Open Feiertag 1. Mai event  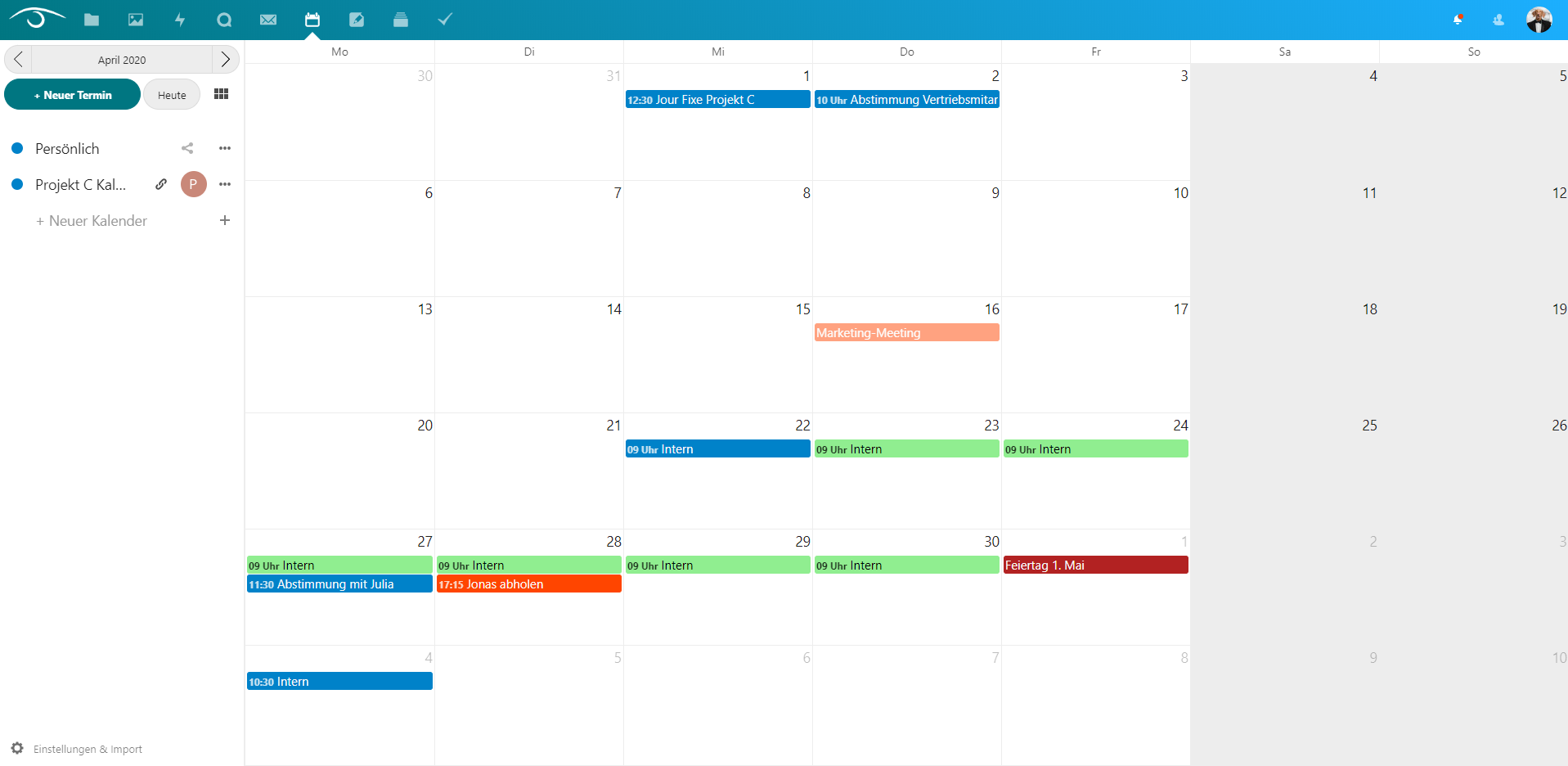pos(1096,565)
